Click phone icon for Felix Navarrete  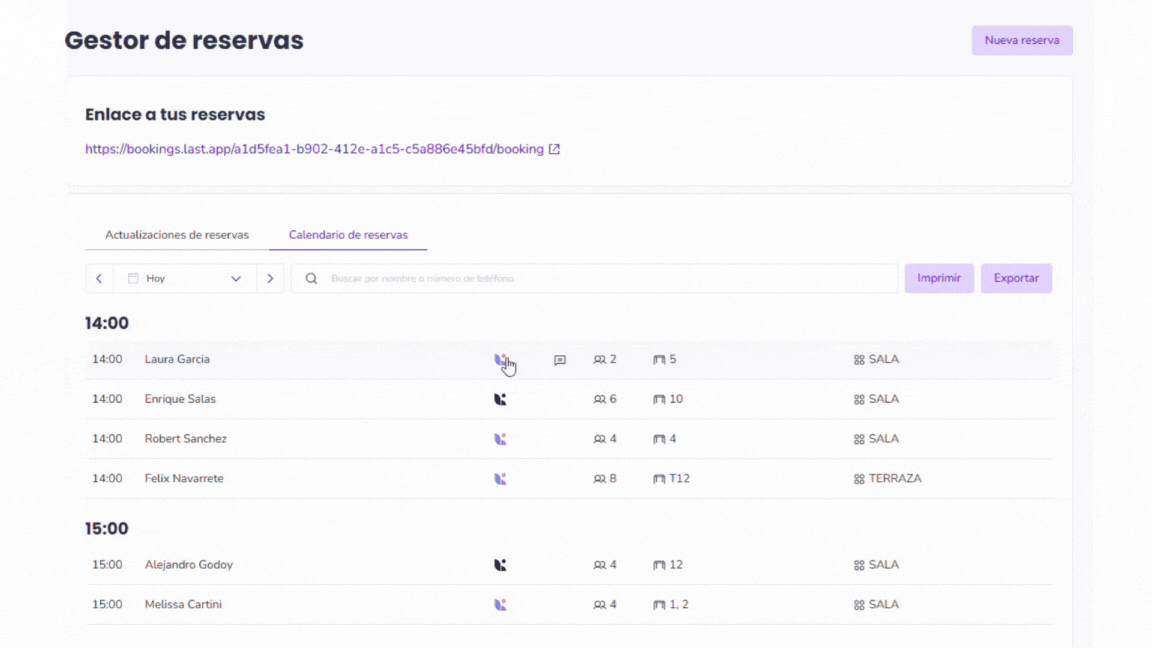(500, 479)
